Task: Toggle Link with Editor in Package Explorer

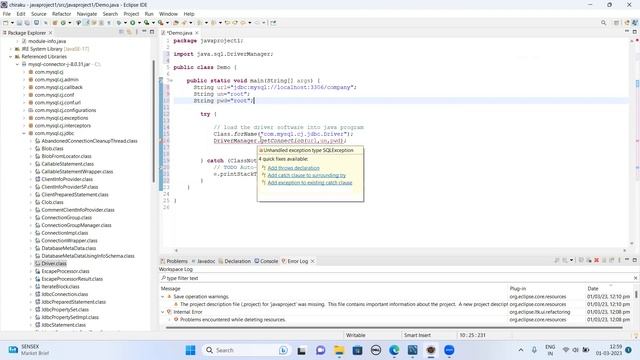Action: click(x=129, y=32)
